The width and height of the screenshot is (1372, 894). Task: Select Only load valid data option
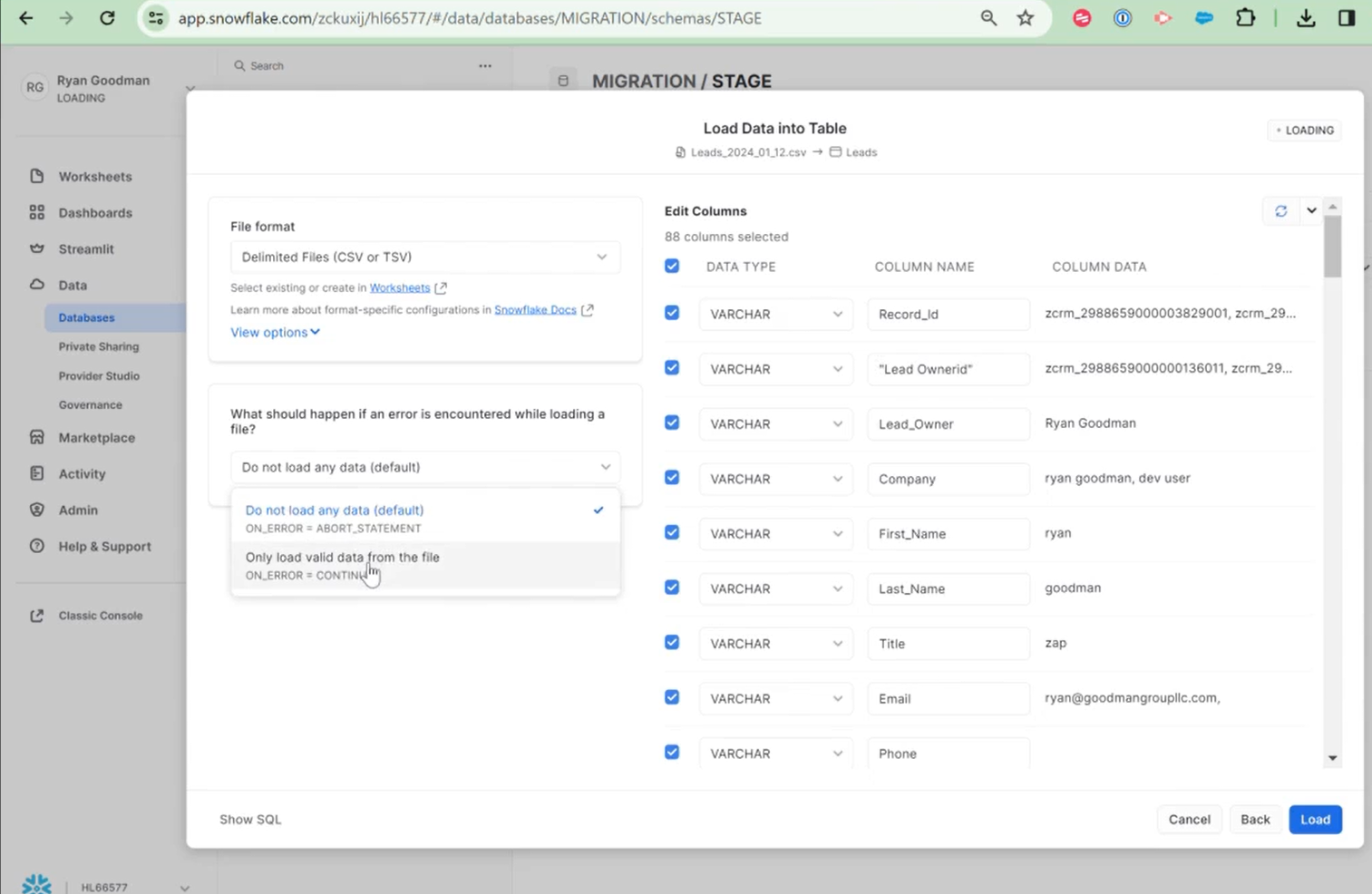(x=424, y=566)
